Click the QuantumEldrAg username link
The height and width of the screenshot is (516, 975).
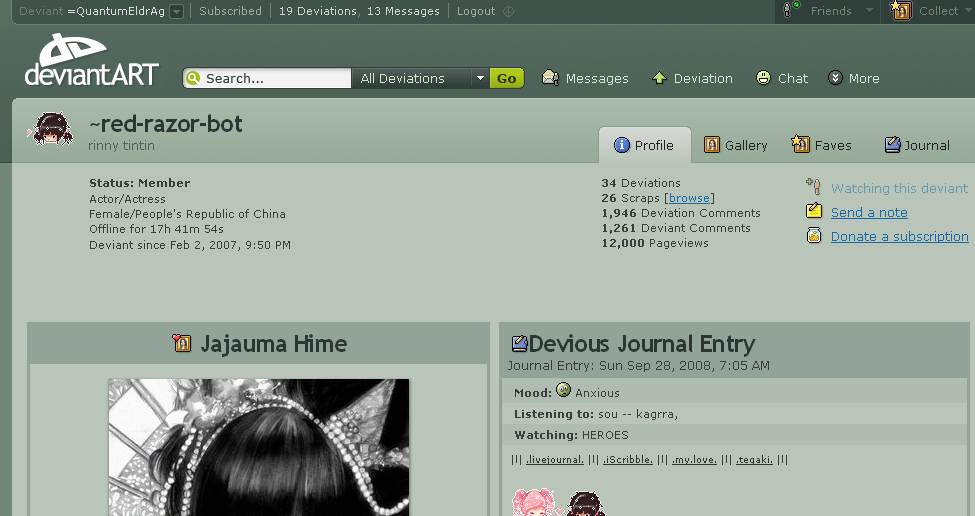116,11
